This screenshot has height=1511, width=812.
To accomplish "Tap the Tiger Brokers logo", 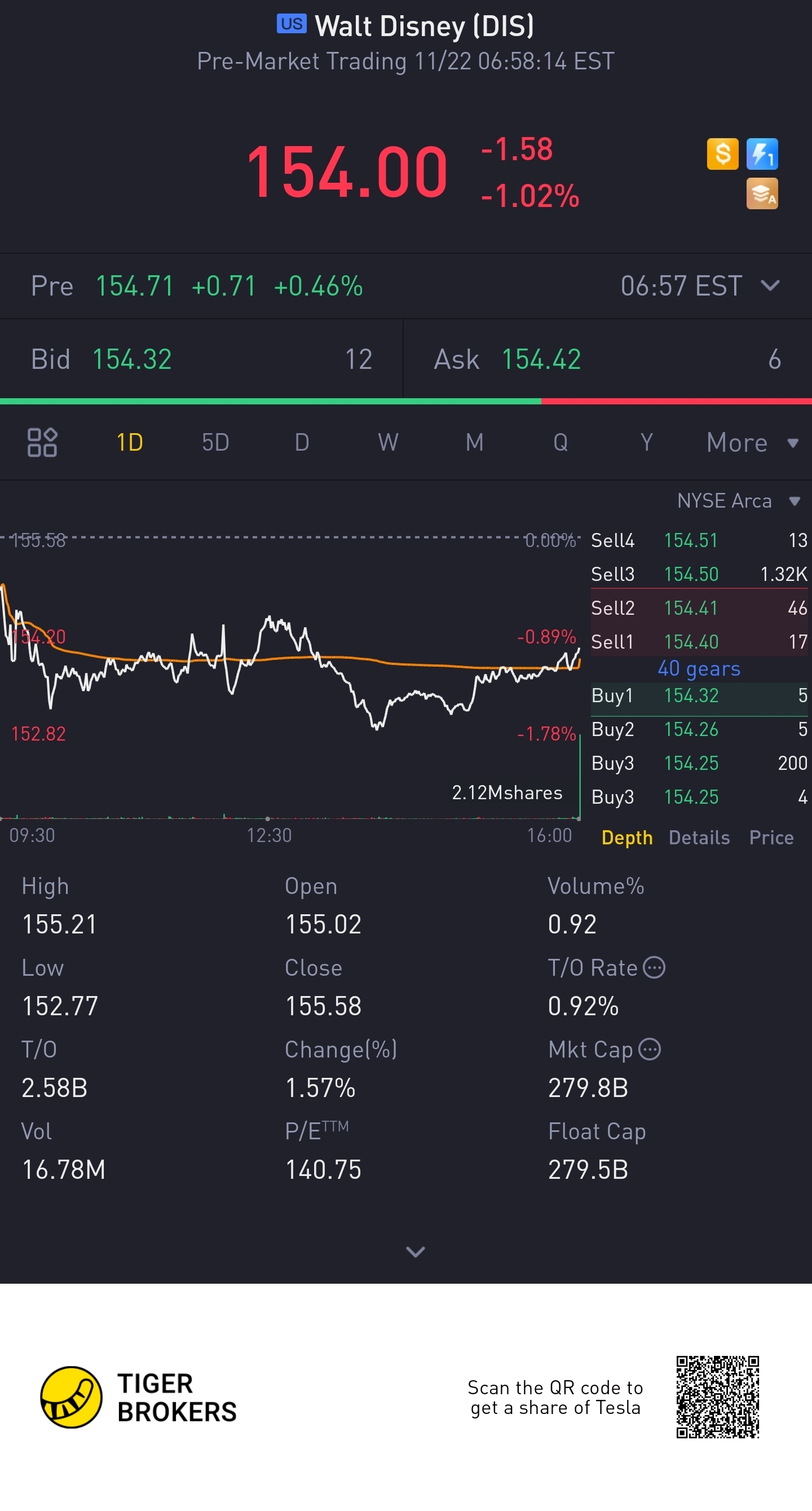I will click(x=138, y=1397).
